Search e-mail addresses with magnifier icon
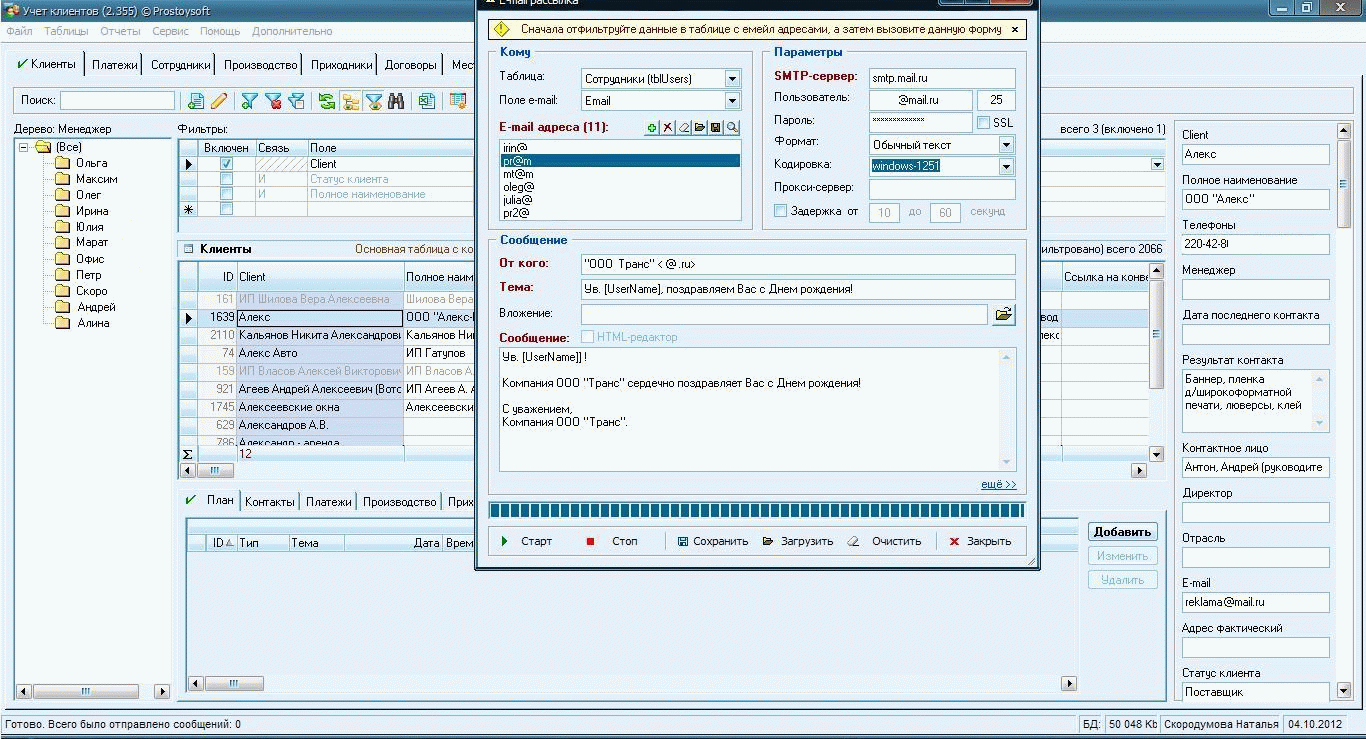The height and width of the screenshot is (739, 1366). (733, 127)
